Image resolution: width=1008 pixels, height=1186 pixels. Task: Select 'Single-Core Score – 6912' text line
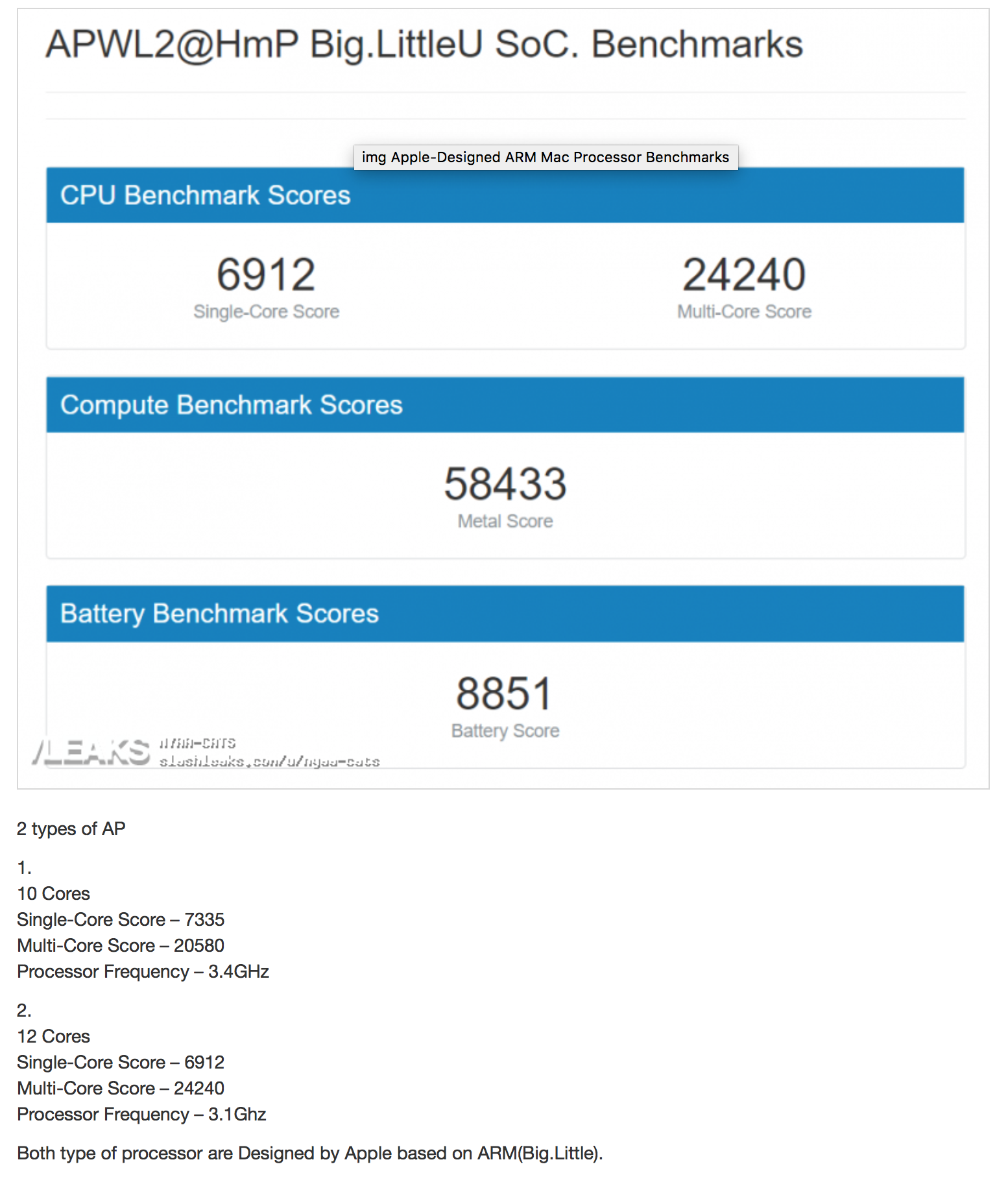coord(121,1063)
